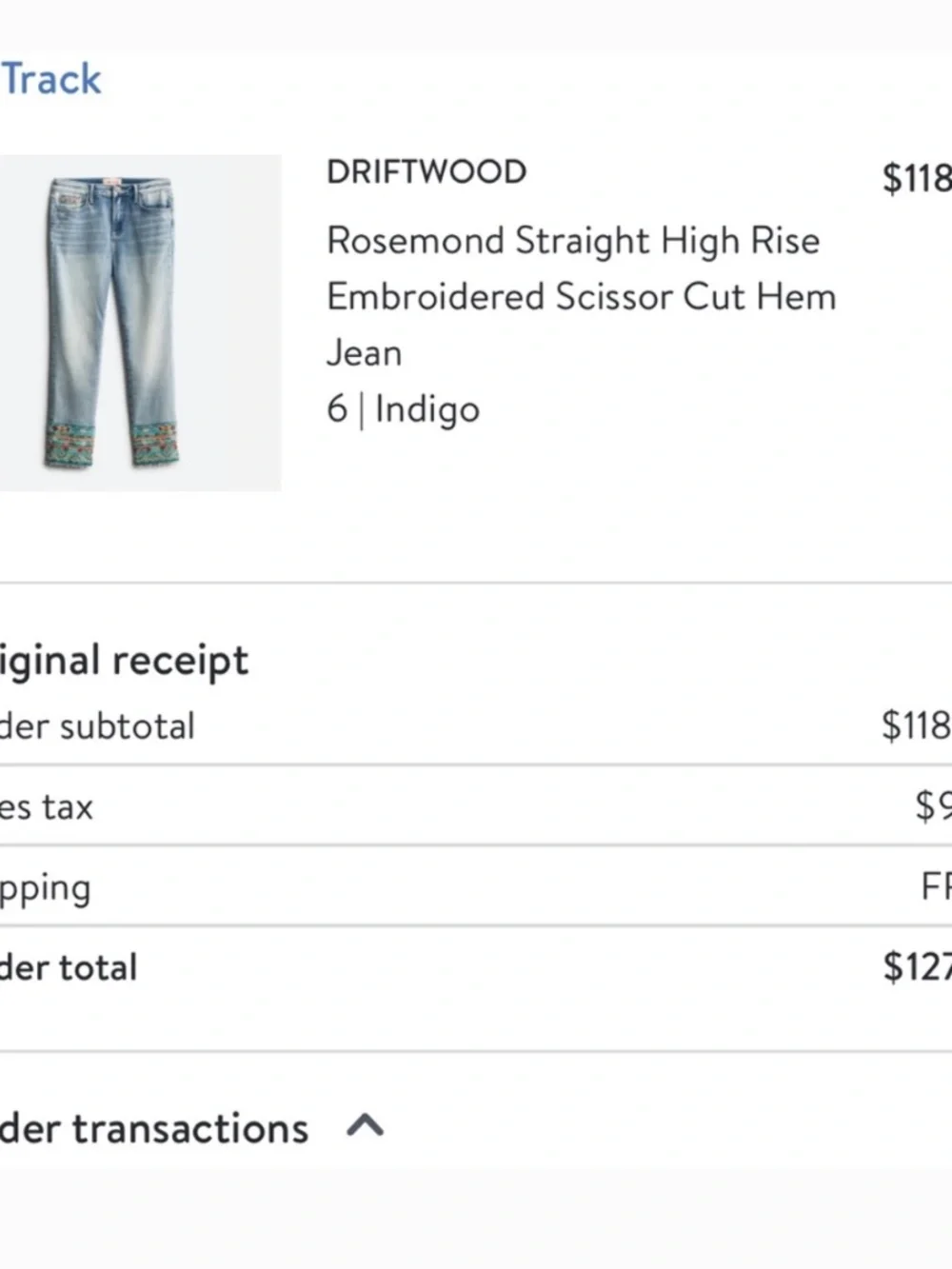This screenshot has height=1269, width=952.
Task: Collapse order transactions with chevron icon
Action: (366, 1127)
